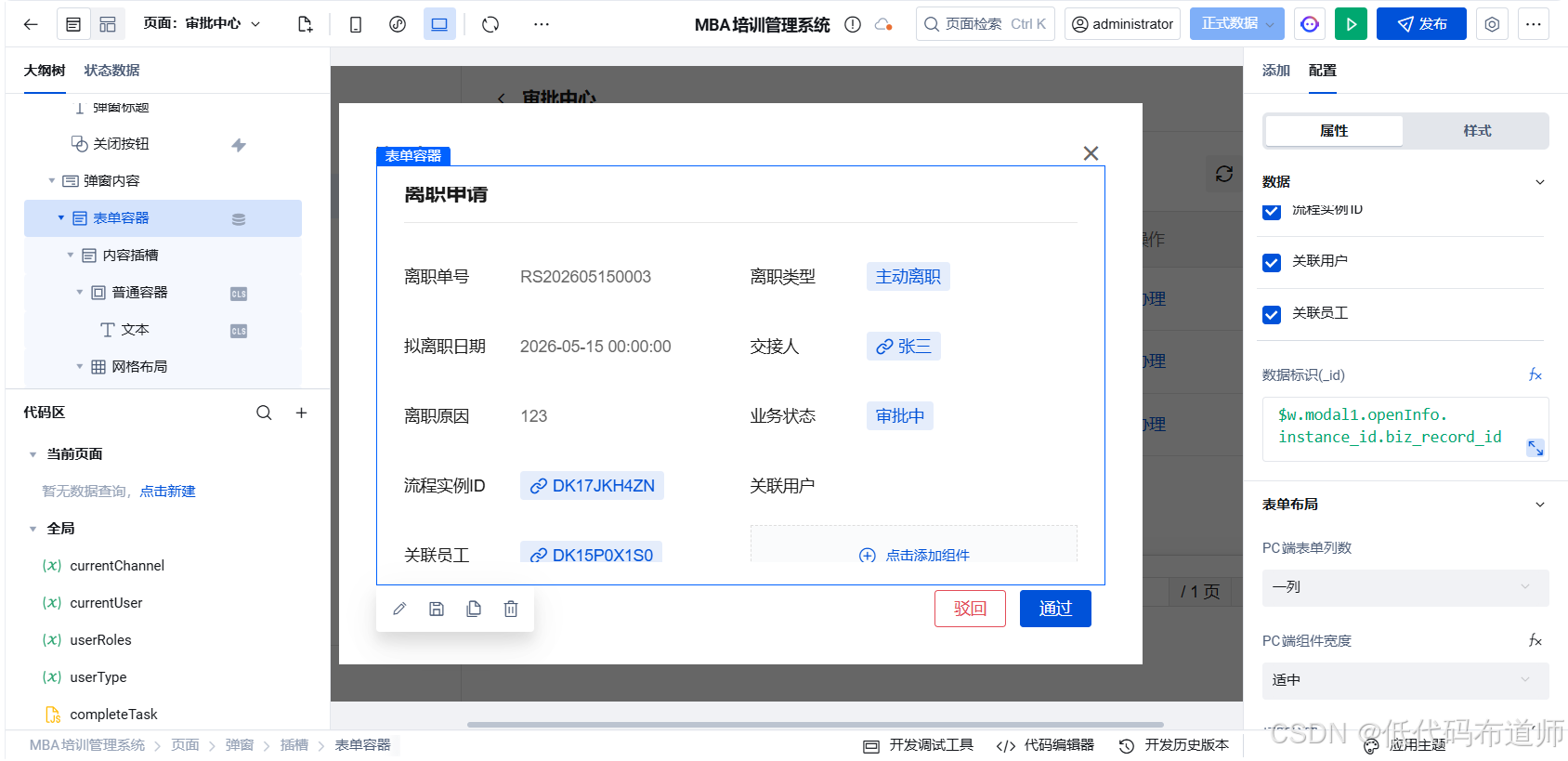1568x761 pixels.
Task: Collapse the 表单布局 properties section
Action: pyautogui.click(x=1539, y=505)
